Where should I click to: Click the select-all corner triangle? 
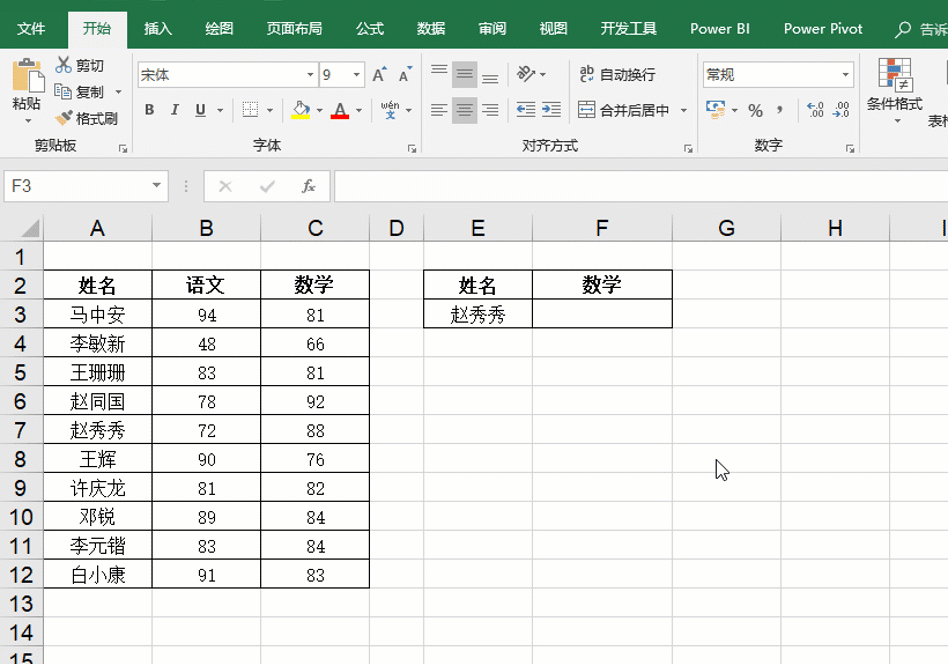point(30,229)
